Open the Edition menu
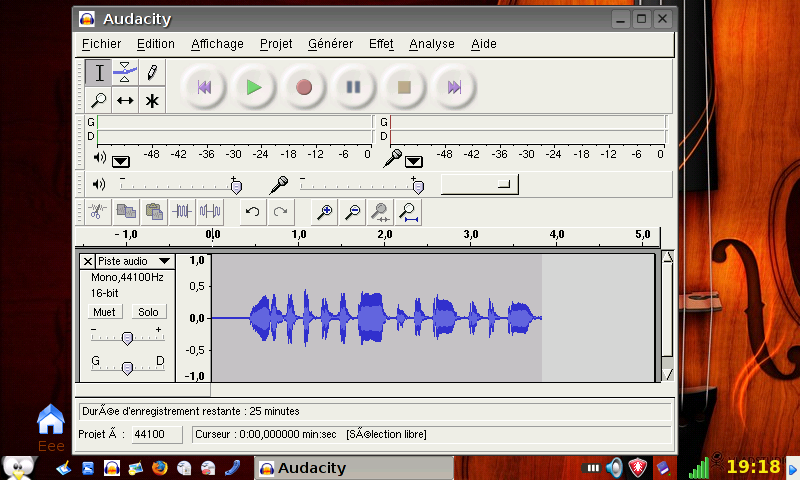Image resolution: width=800 pixels, height=480 pixels. tap(156, 44)
